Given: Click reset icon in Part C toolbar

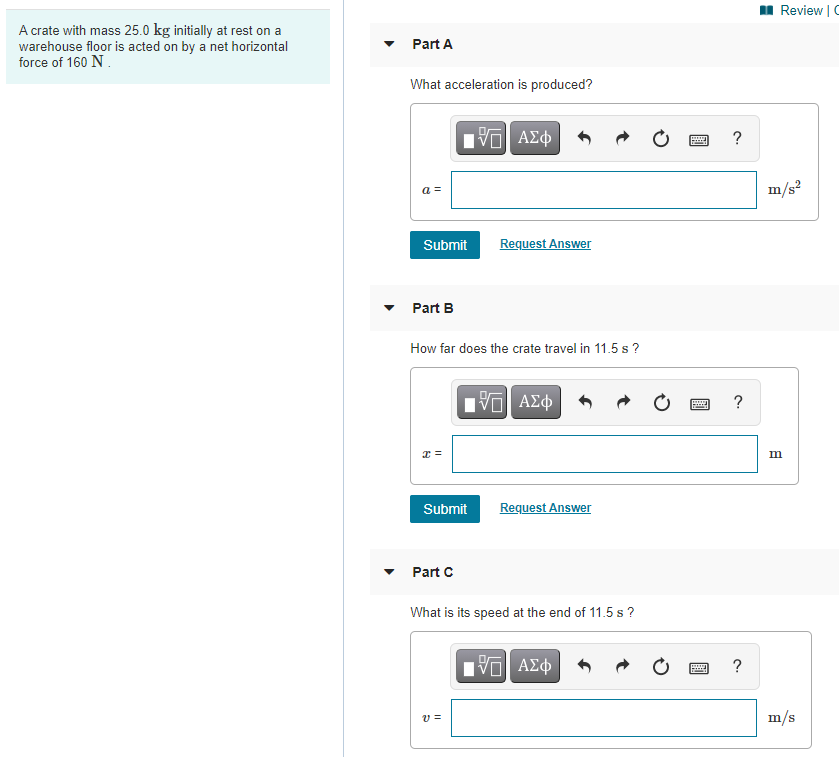Looking at the screenshot, I should click(x=661, y=667).
